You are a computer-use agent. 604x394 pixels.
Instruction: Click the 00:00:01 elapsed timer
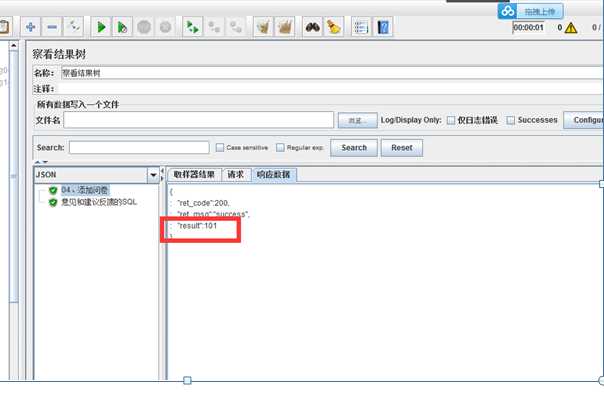[x=528, y=28]
